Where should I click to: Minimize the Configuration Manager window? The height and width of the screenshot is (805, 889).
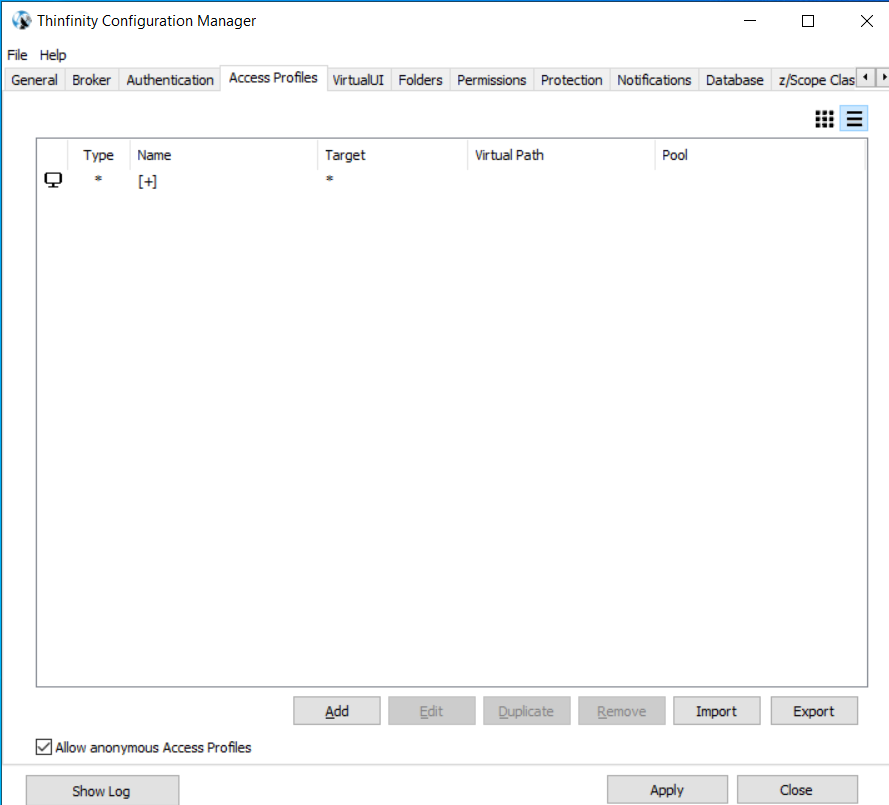pos(750,21)
